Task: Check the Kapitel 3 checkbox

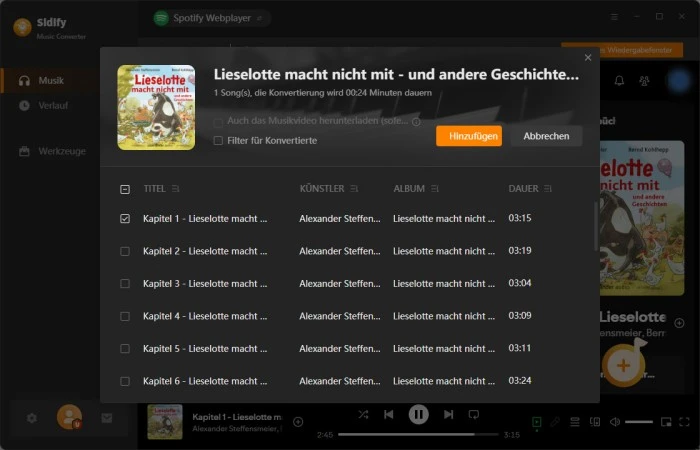Action: pyautogui.click(x=125, y=284)
